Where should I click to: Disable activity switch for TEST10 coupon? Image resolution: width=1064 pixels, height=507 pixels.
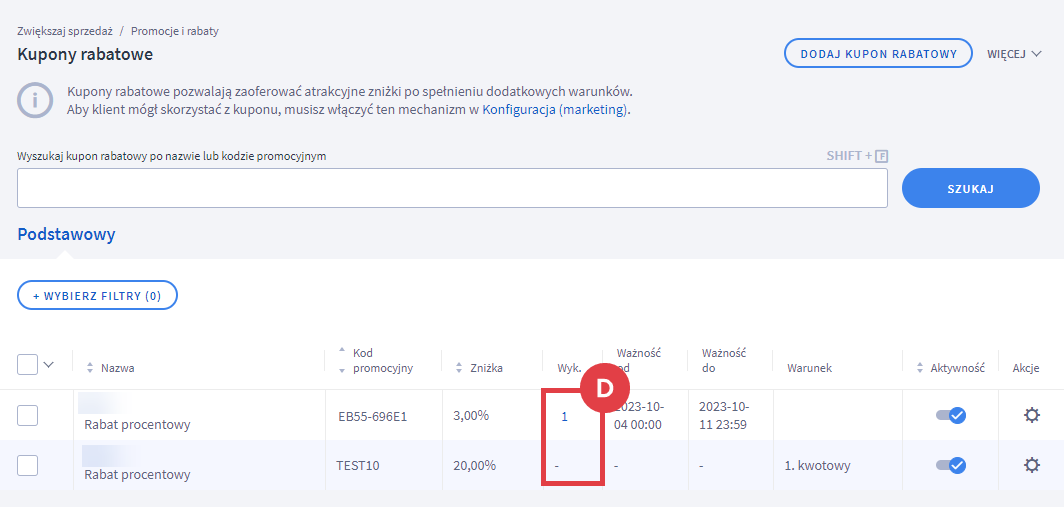[x=951, y=465]
